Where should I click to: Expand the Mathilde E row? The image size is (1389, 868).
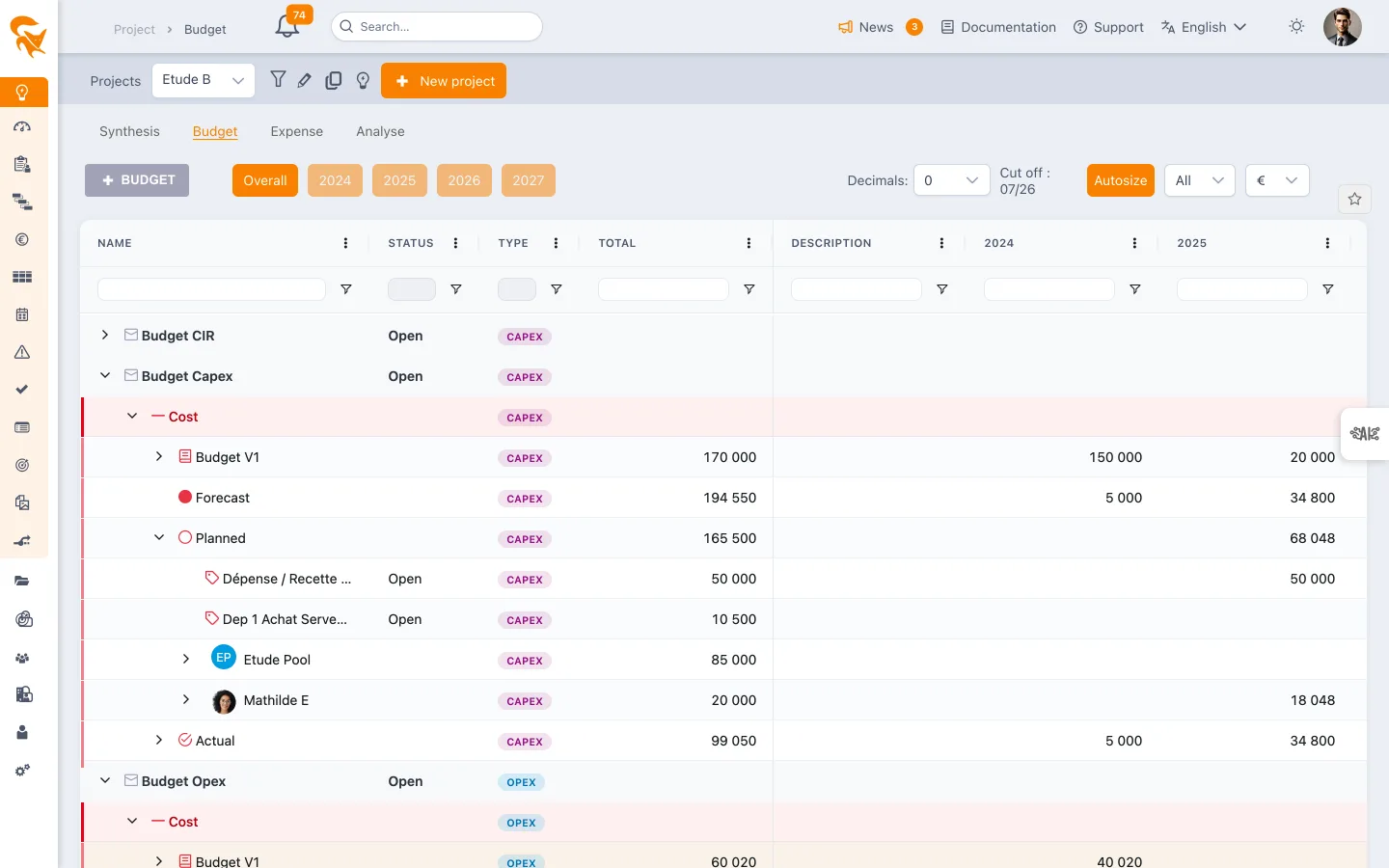pos(186,699)
